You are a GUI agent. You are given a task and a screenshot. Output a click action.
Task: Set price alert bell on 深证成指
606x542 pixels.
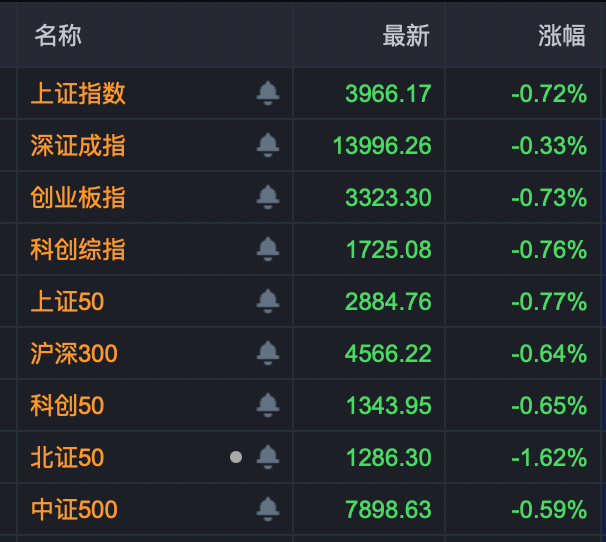(x=267, y=146)
